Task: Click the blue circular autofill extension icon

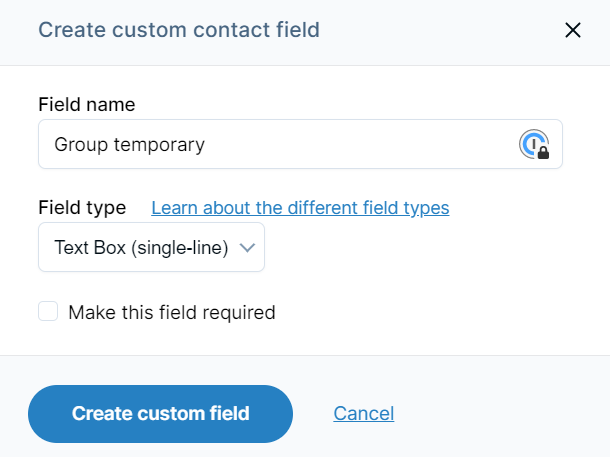Action: click(534, 144)
